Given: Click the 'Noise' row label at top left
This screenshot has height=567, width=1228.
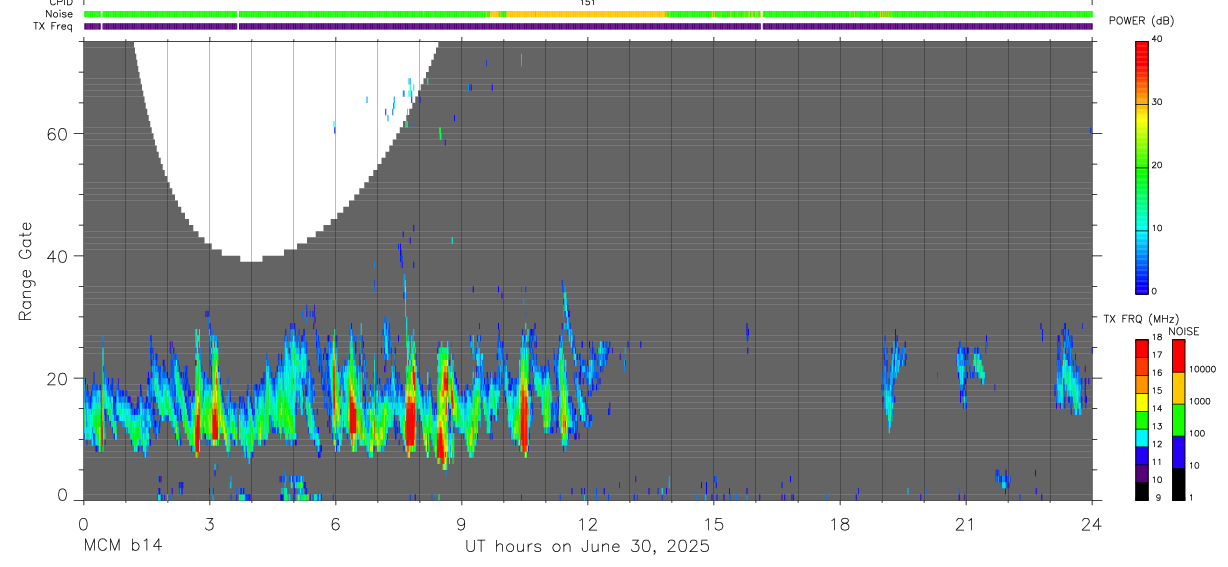Looking at the screenshot, I should (59, 14).
